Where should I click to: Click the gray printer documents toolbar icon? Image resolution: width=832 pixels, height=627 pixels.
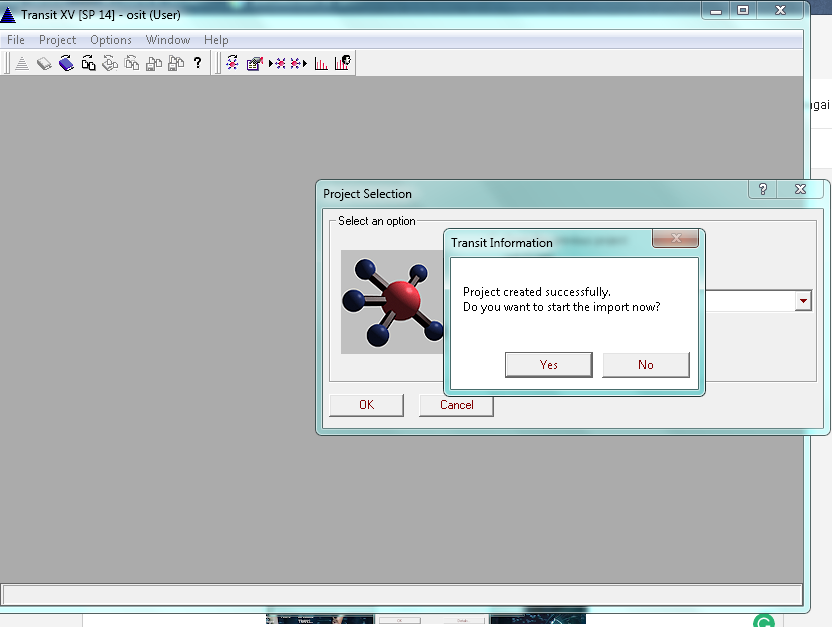click(x=110, y=63)
